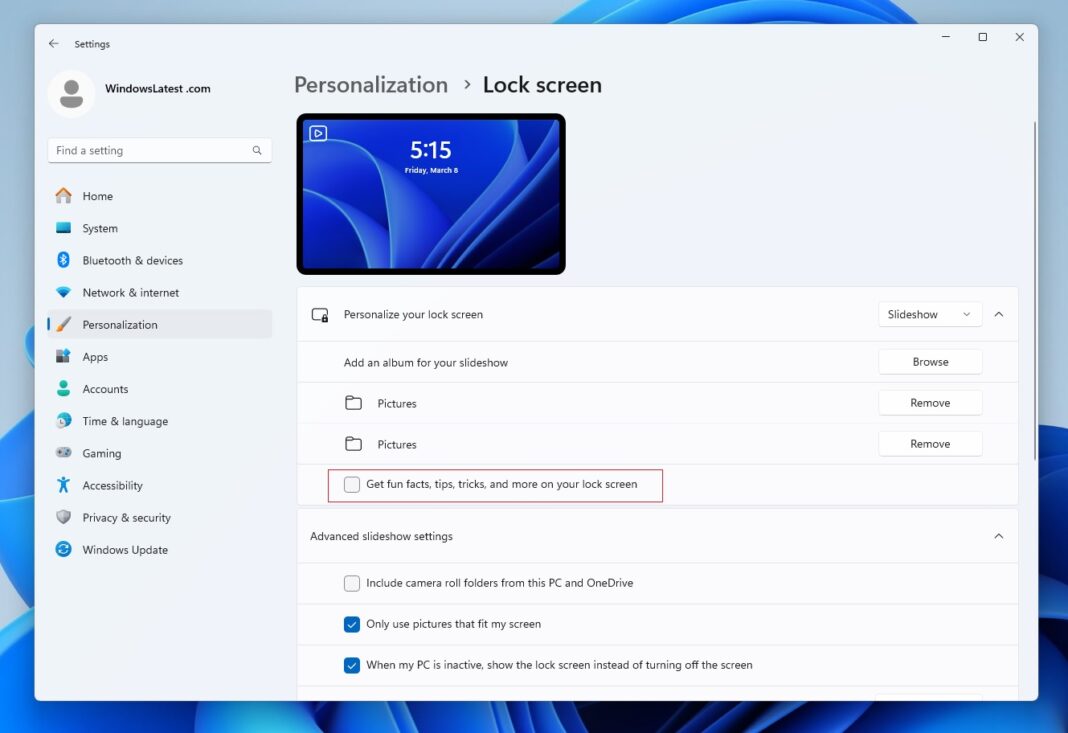The width and height of the screenshot is (1068, 733).
Task: Collapse Advanced slideshow settings
Action: [999, 535]
